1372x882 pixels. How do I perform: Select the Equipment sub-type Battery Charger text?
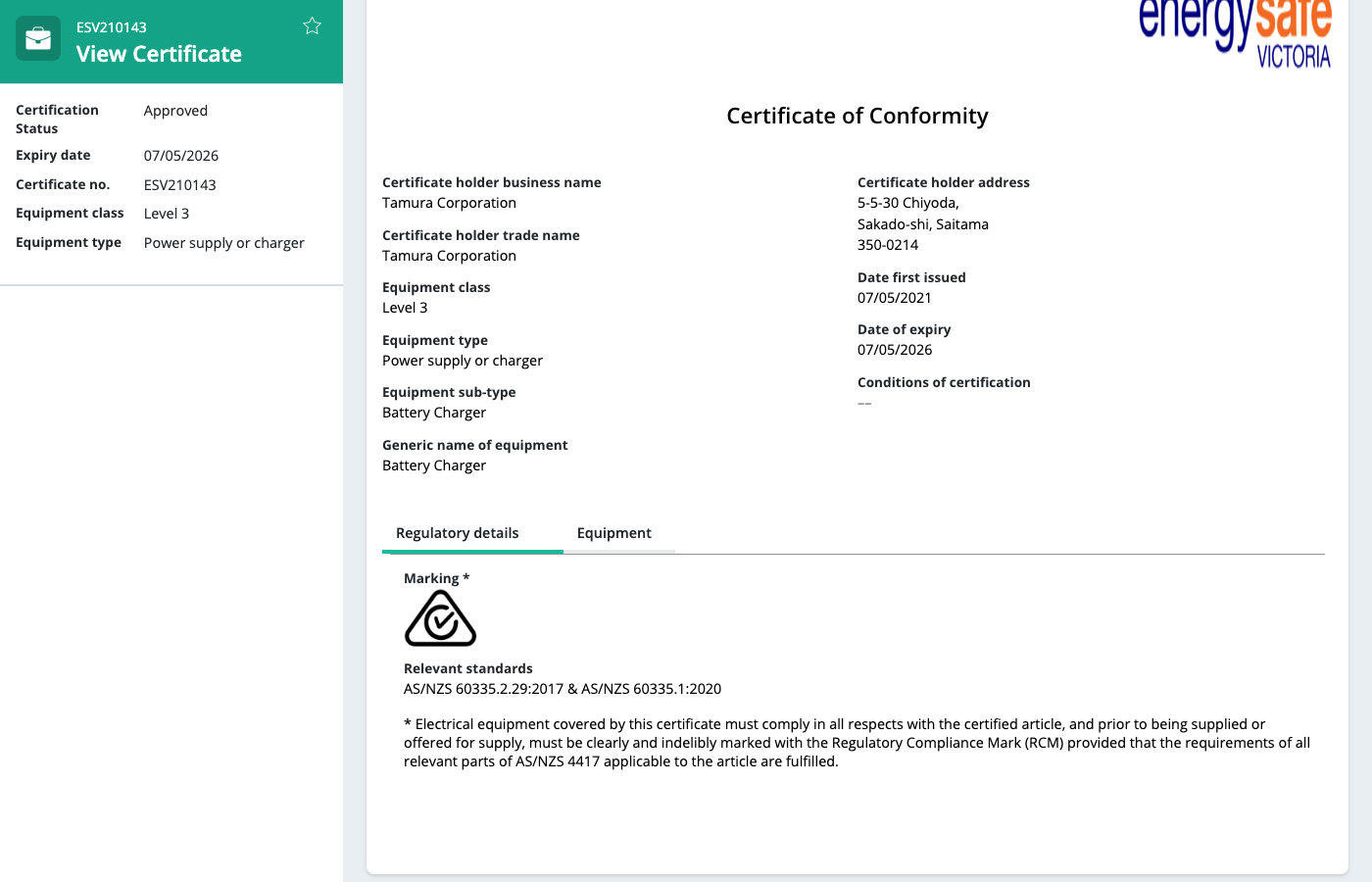[x=434, y=412]
